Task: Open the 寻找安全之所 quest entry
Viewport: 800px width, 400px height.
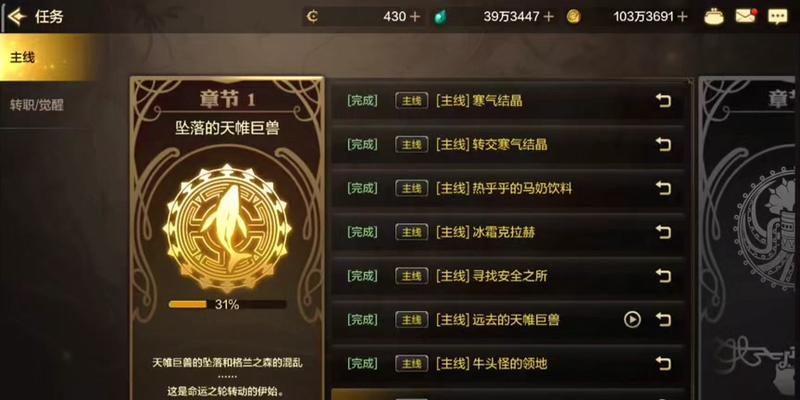Action: (x=508, y=276)
